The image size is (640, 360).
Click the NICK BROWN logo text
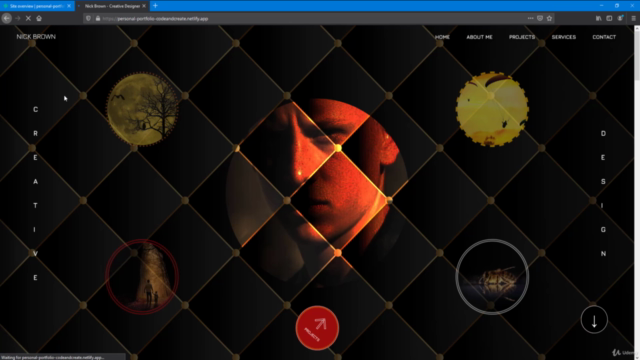pos(36,37)
